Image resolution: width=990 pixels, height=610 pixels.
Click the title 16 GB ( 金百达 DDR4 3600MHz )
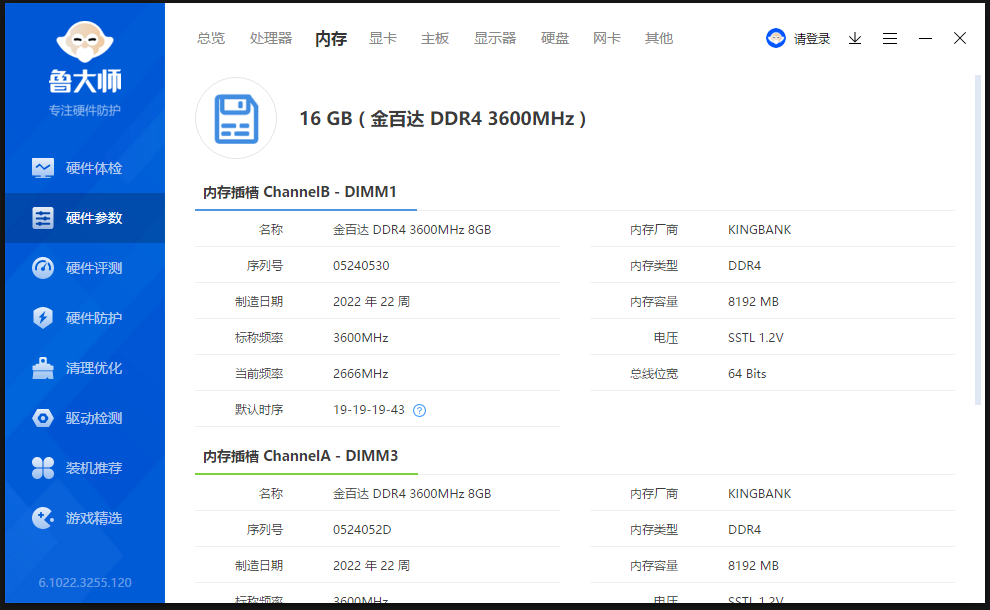[443, 119]
